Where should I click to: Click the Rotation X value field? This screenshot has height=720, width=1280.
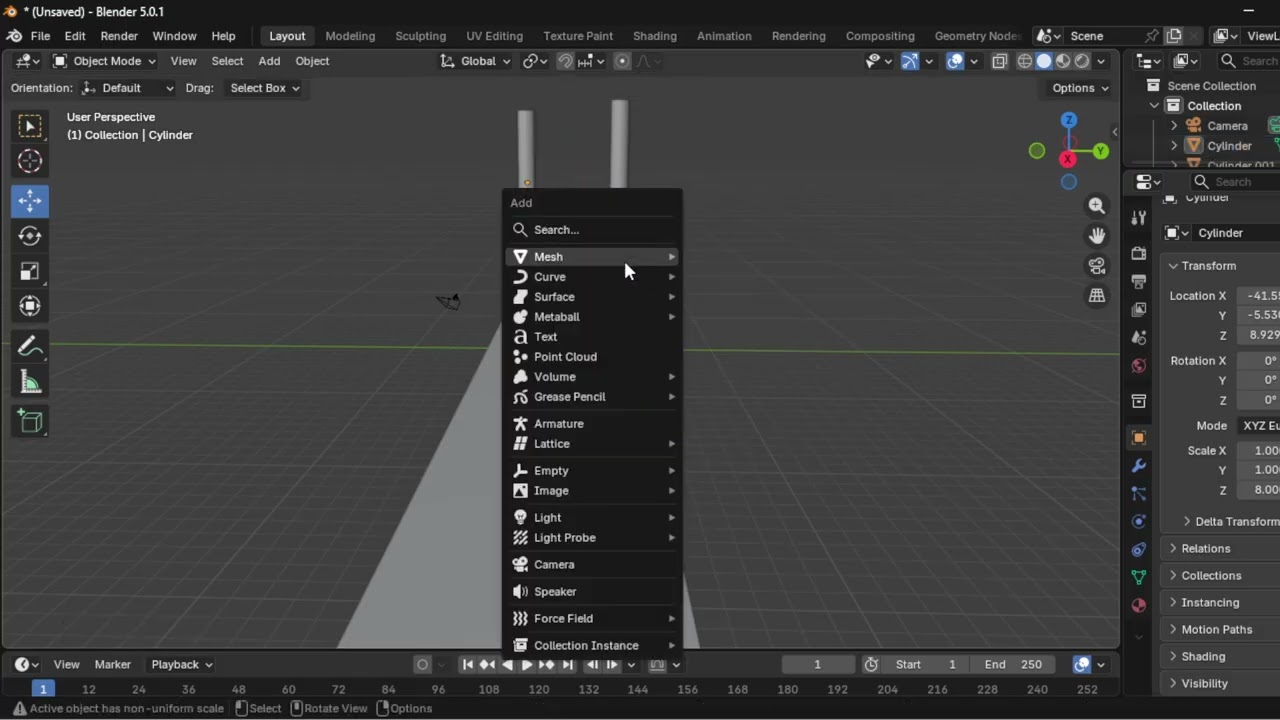1259,361
